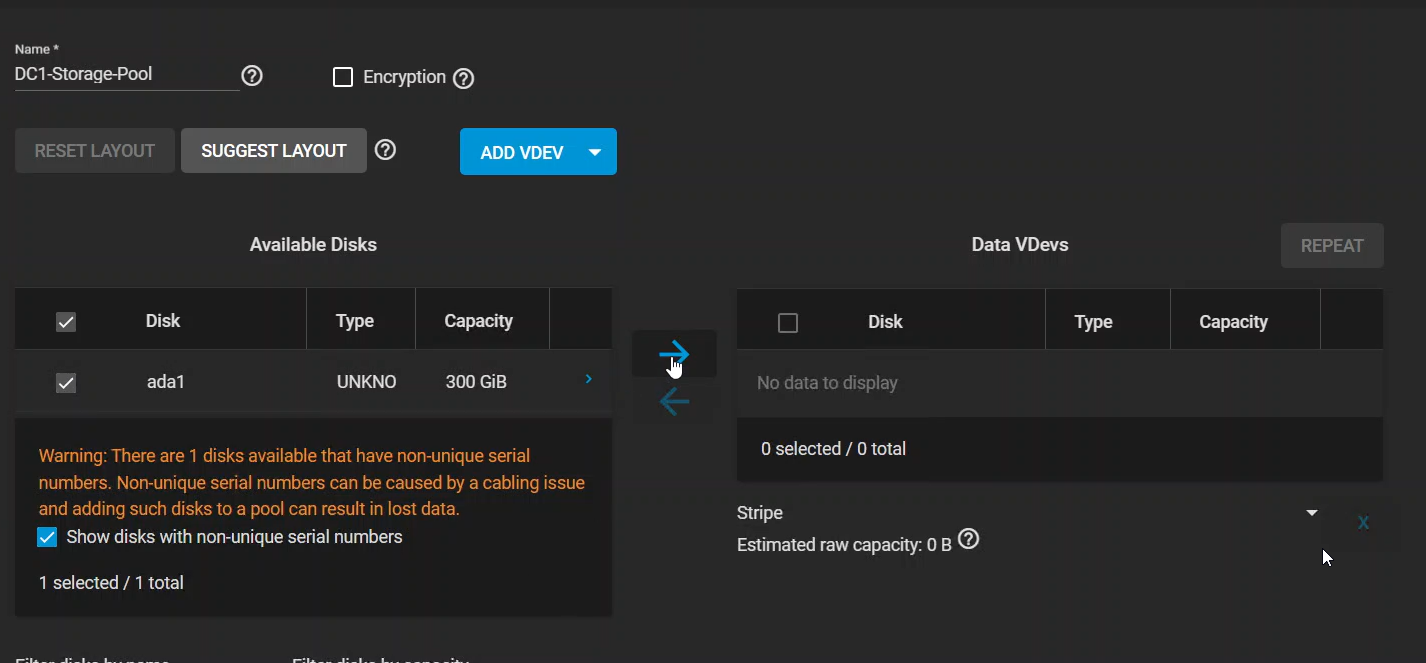Click help icon next to pool name

[252, 76]
